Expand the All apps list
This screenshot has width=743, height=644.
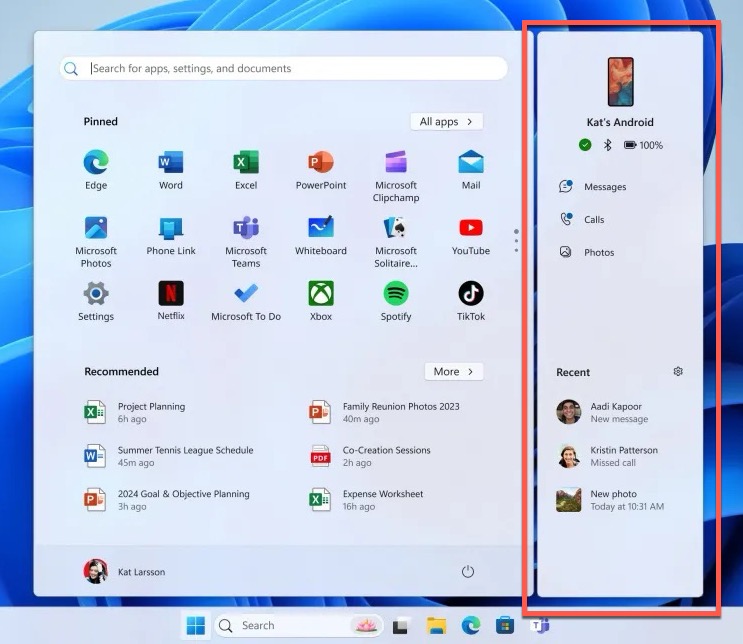pos(446,121)
